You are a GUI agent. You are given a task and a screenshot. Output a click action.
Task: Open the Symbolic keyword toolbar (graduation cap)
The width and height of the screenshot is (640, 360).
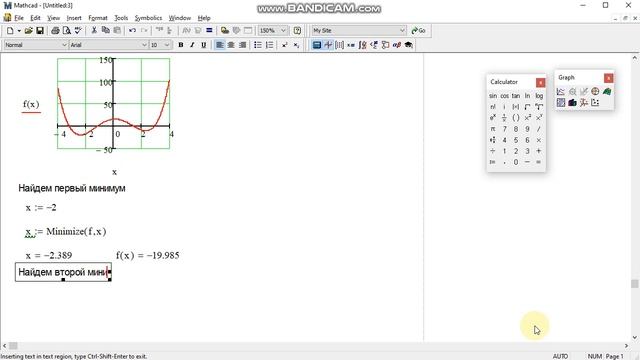408,45
